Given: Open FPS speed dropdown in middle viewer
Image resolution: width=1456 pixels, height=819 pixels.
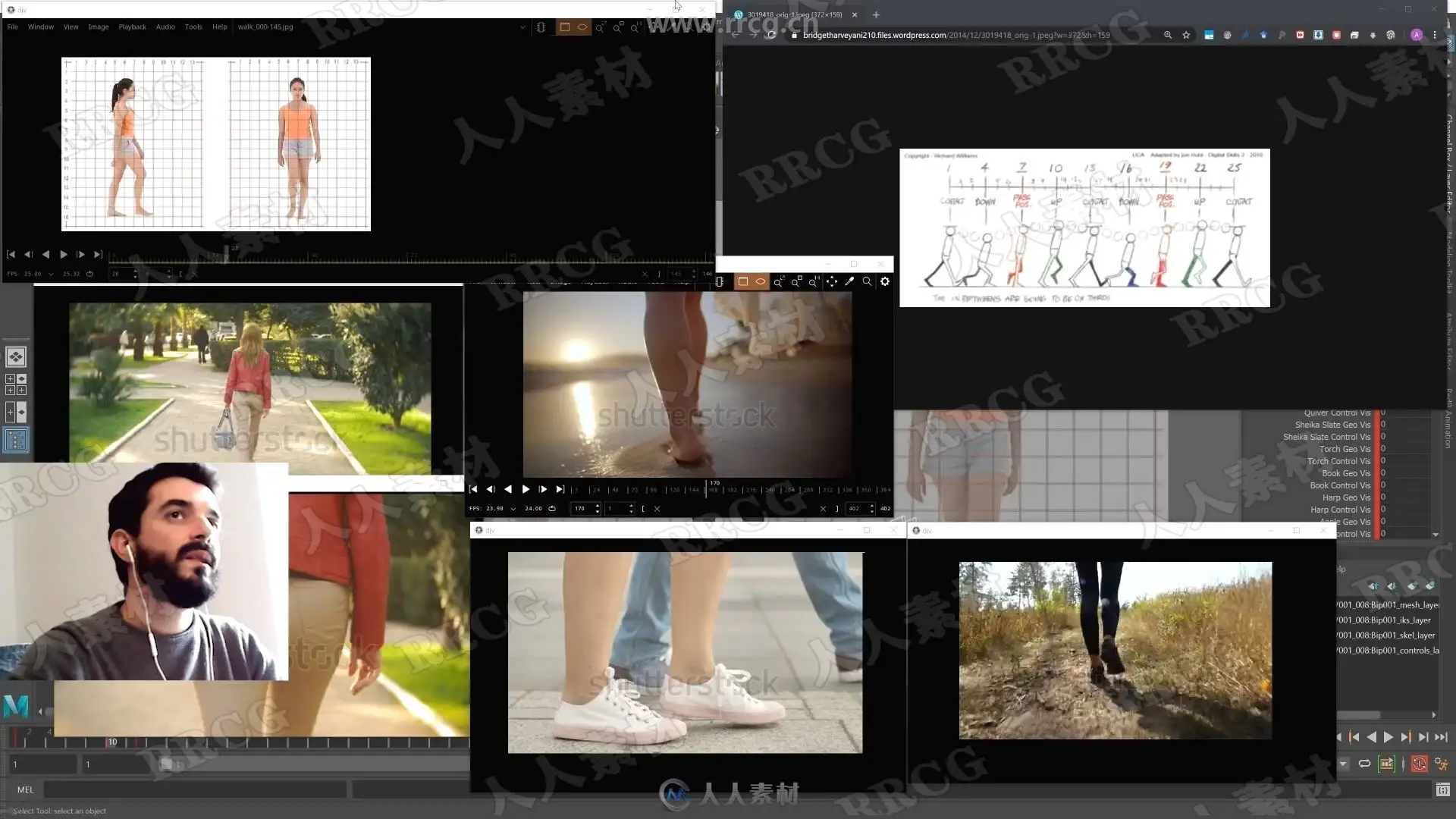Looking at the screenshot, I should 513,509.
